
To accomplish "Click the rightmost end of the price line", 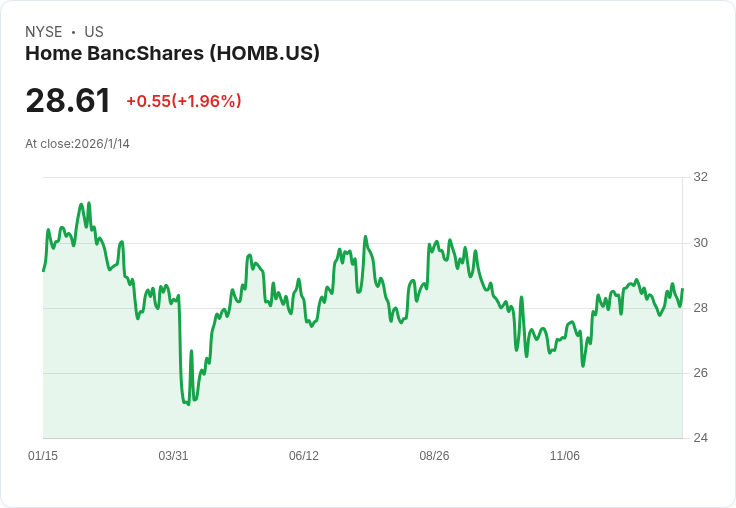I will 682,290.
